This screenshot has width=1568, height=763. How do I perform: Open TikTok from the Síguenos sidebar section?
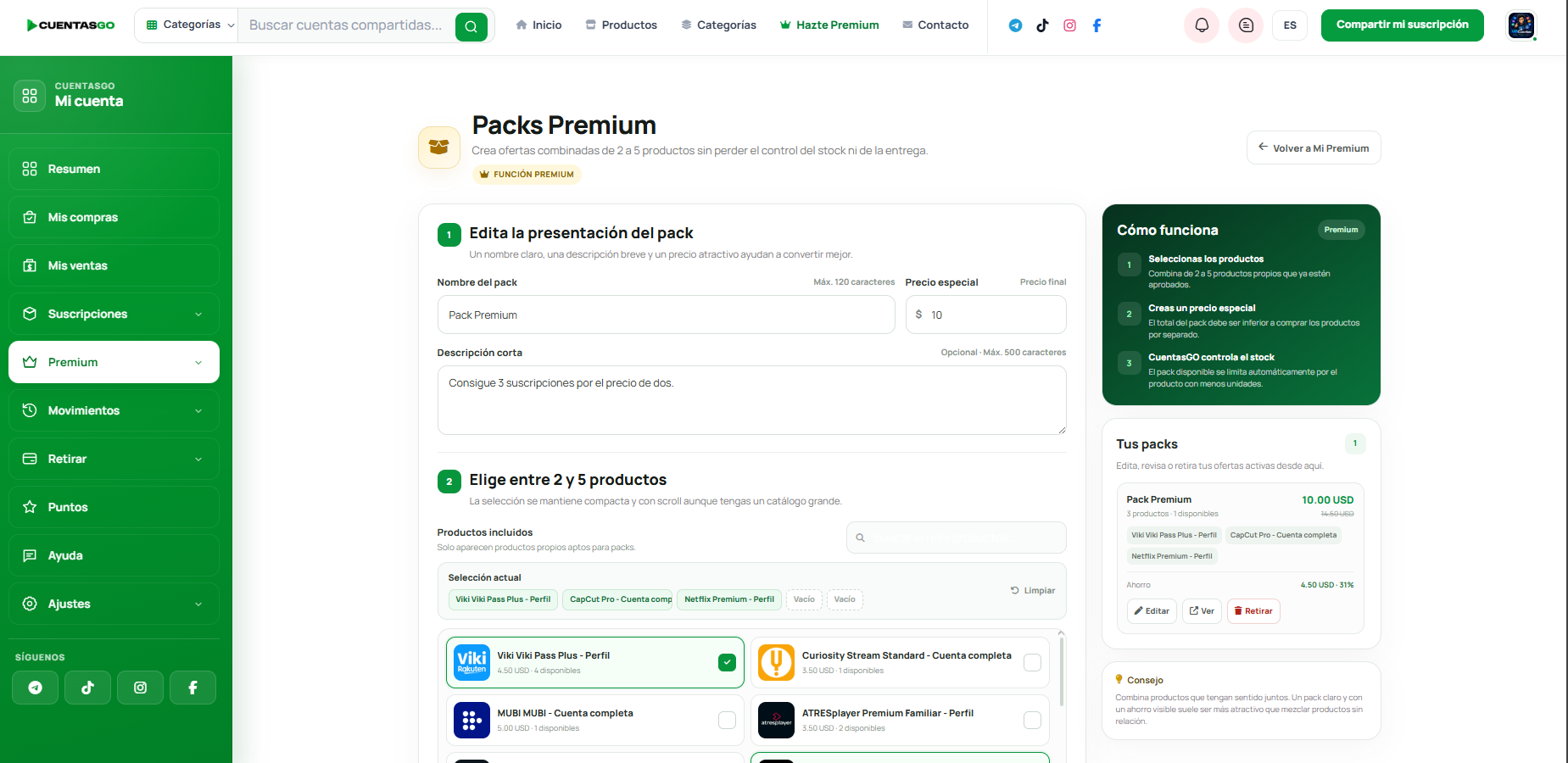[87, 688]
